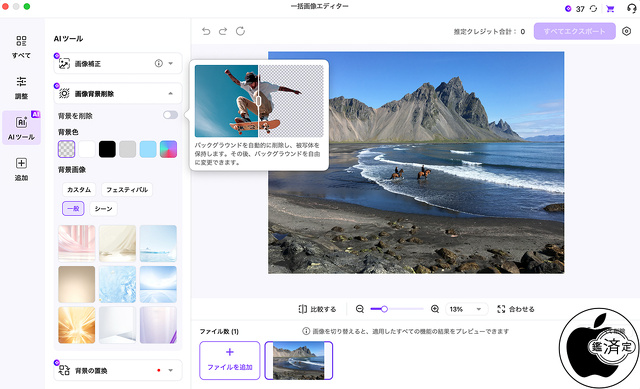Open the gradient custom color swatch
640x389 pixels.
(169, 149)
